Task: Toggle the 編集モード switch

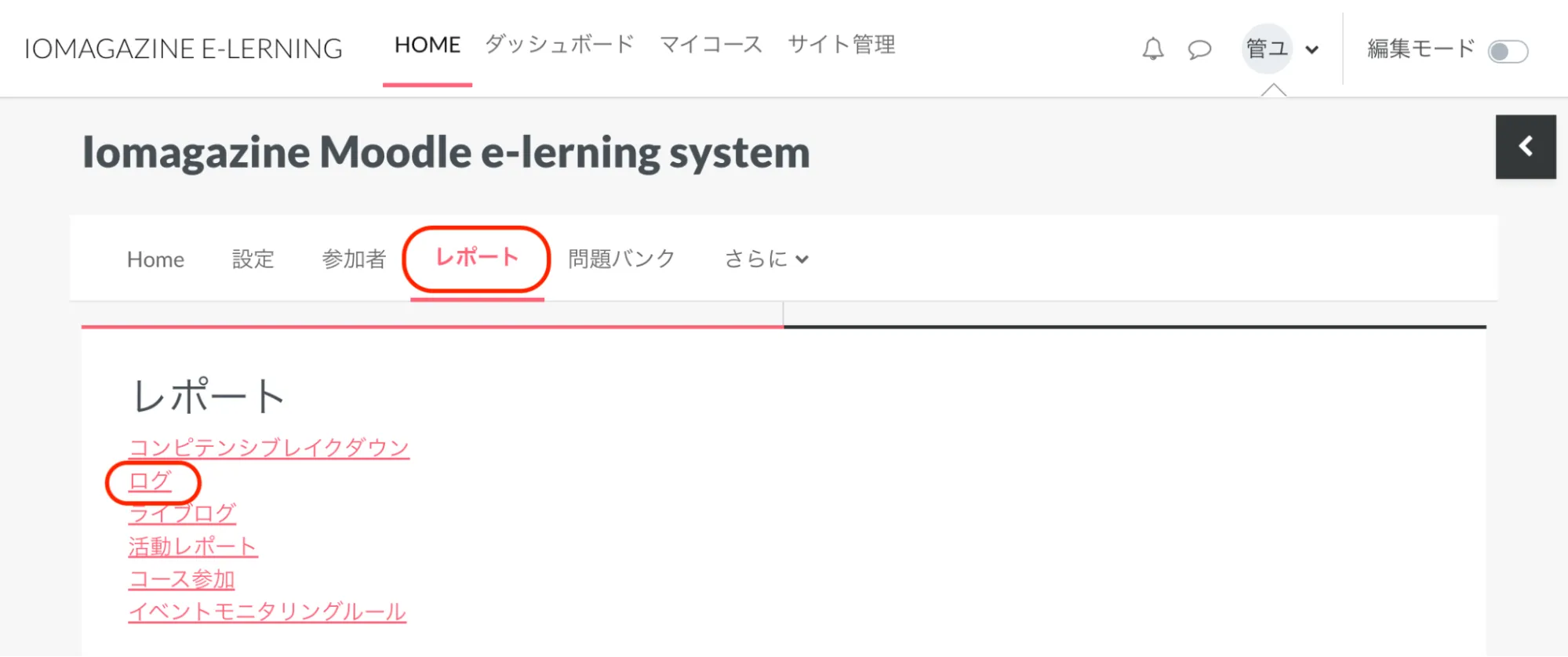Action: point(1508,52)
